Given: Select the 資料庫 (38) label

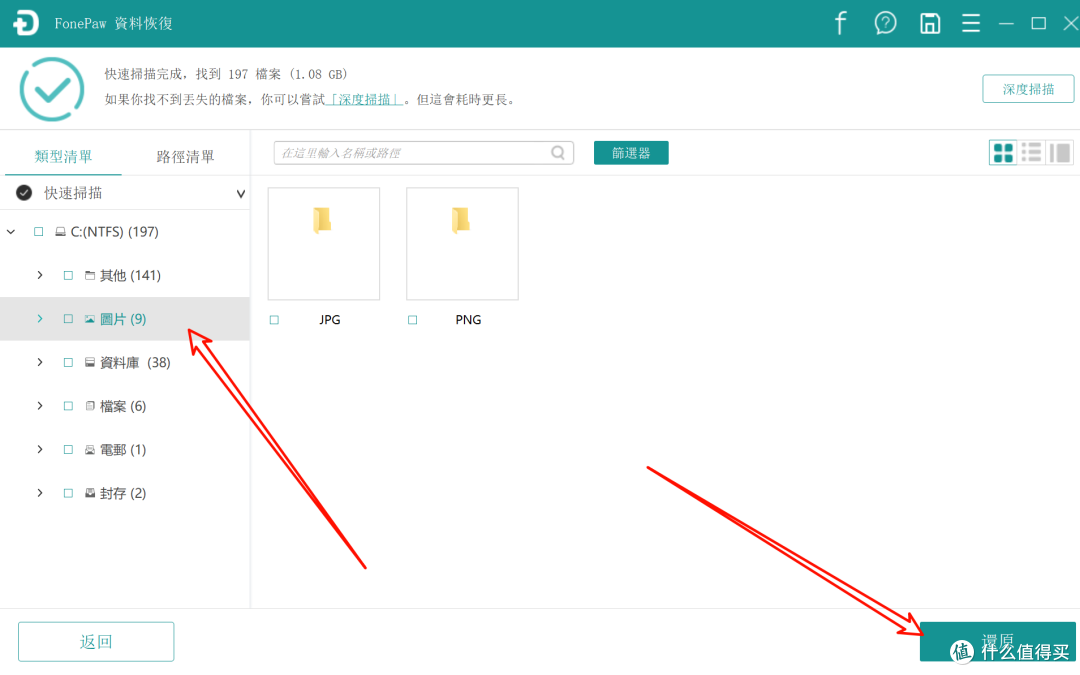Looking at the screenshot, I should click(x=135, y=362).
